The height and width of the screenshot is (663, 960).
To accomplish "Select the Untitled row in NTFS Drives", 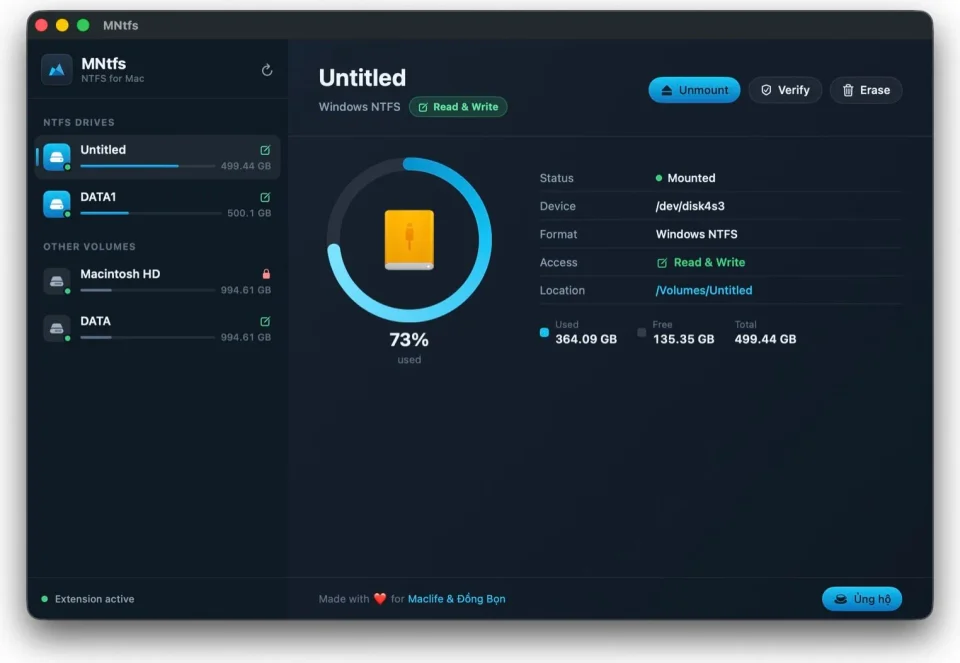I will (157, 157).
